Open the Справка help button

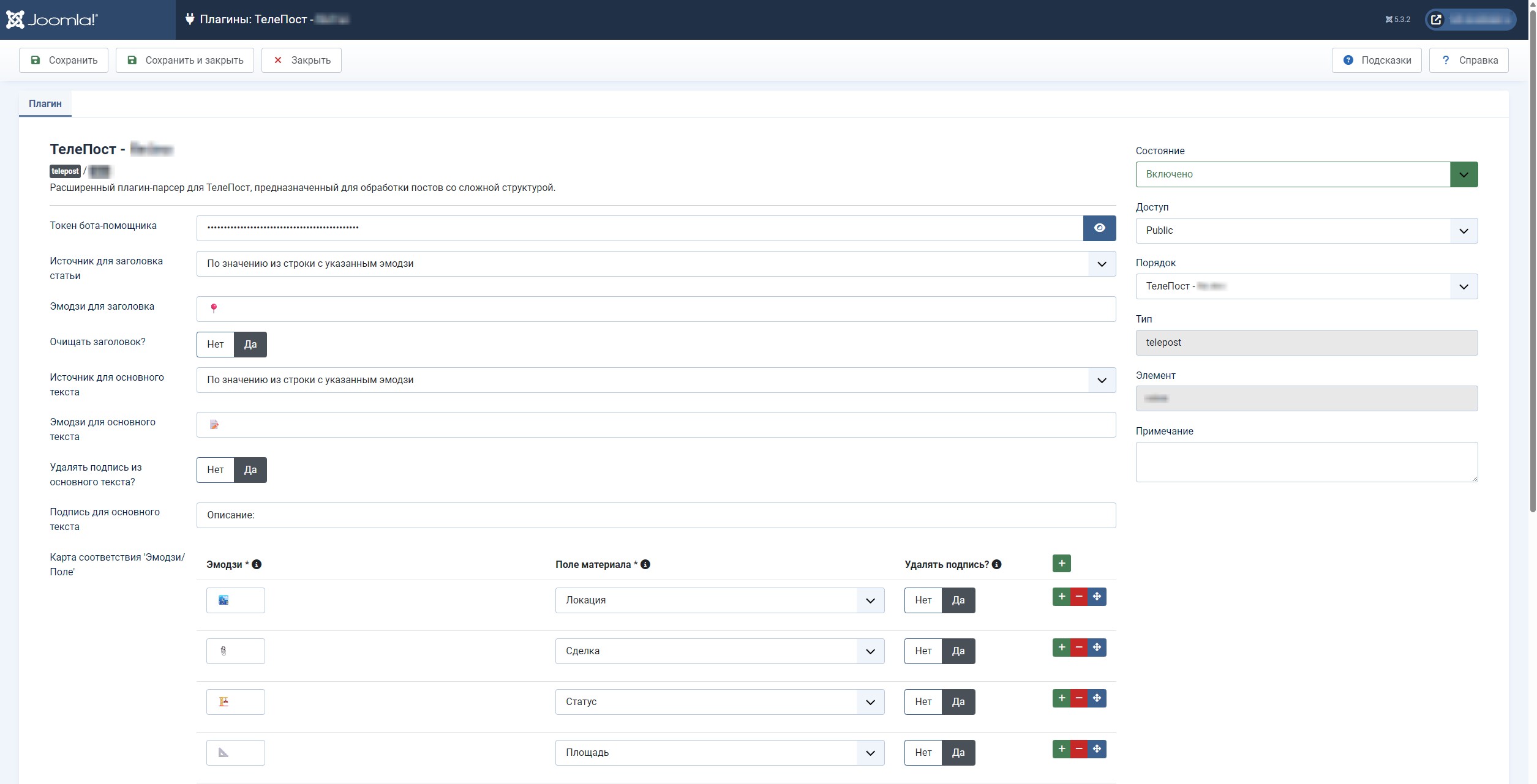click(x=1468, y=61)
